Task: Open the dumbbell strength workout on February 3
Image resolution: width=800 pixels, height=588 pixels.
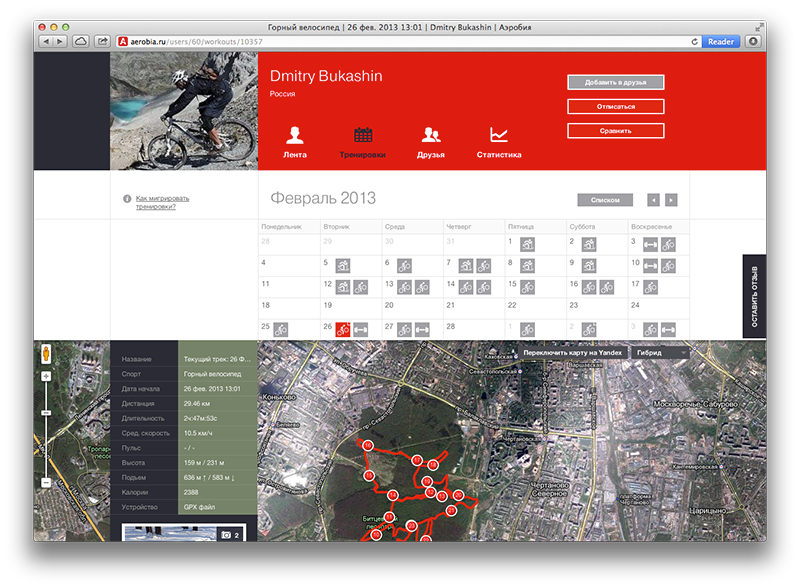Action: pyautogui.click(x=650, y=244)
